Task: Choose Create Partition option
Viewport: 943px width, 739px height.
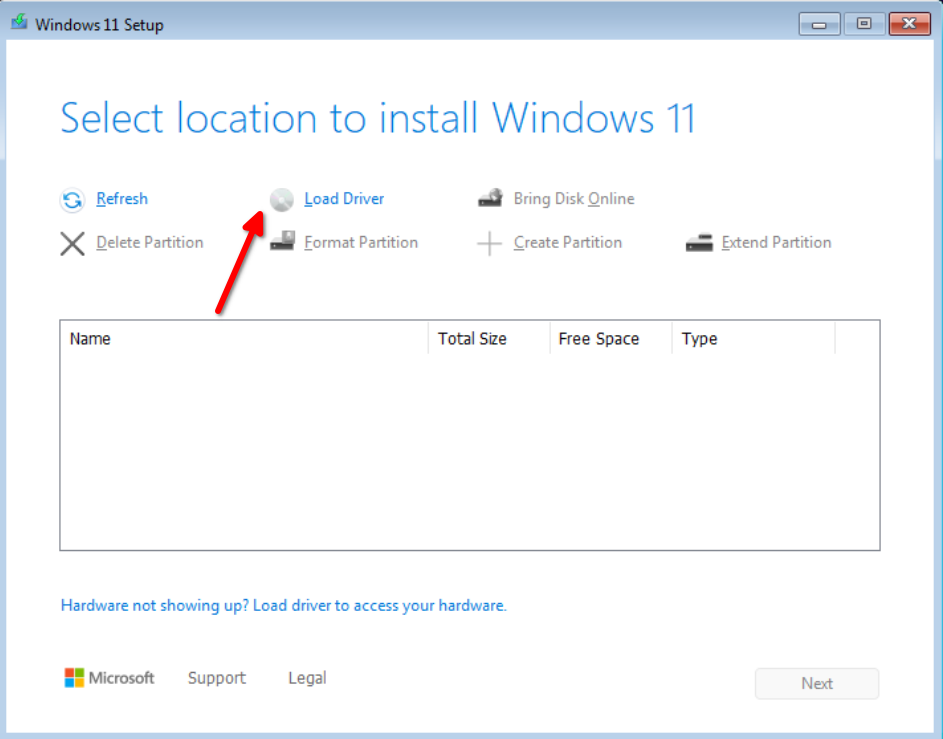Action: coord(568,243)
